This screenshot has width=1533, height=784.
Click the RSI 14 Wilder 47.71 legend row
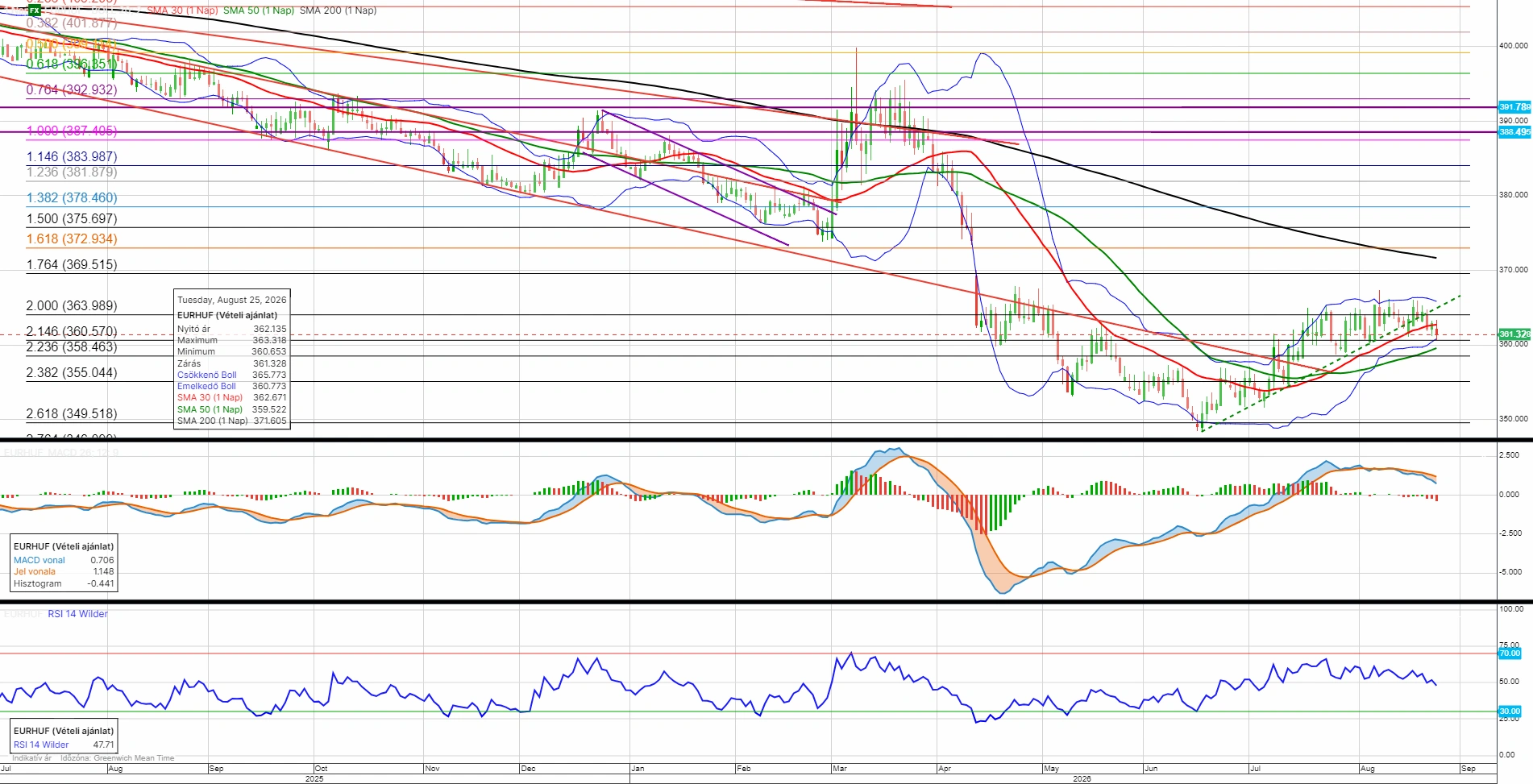[x=64, y=745]
